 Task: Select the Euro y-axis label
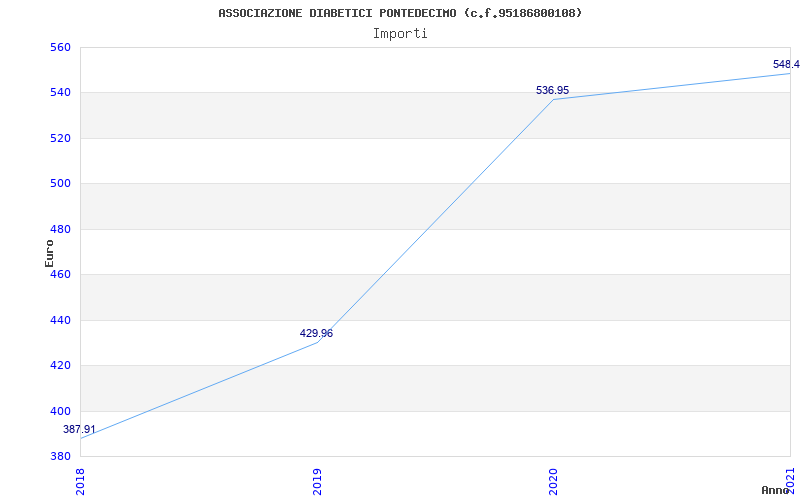49,252
